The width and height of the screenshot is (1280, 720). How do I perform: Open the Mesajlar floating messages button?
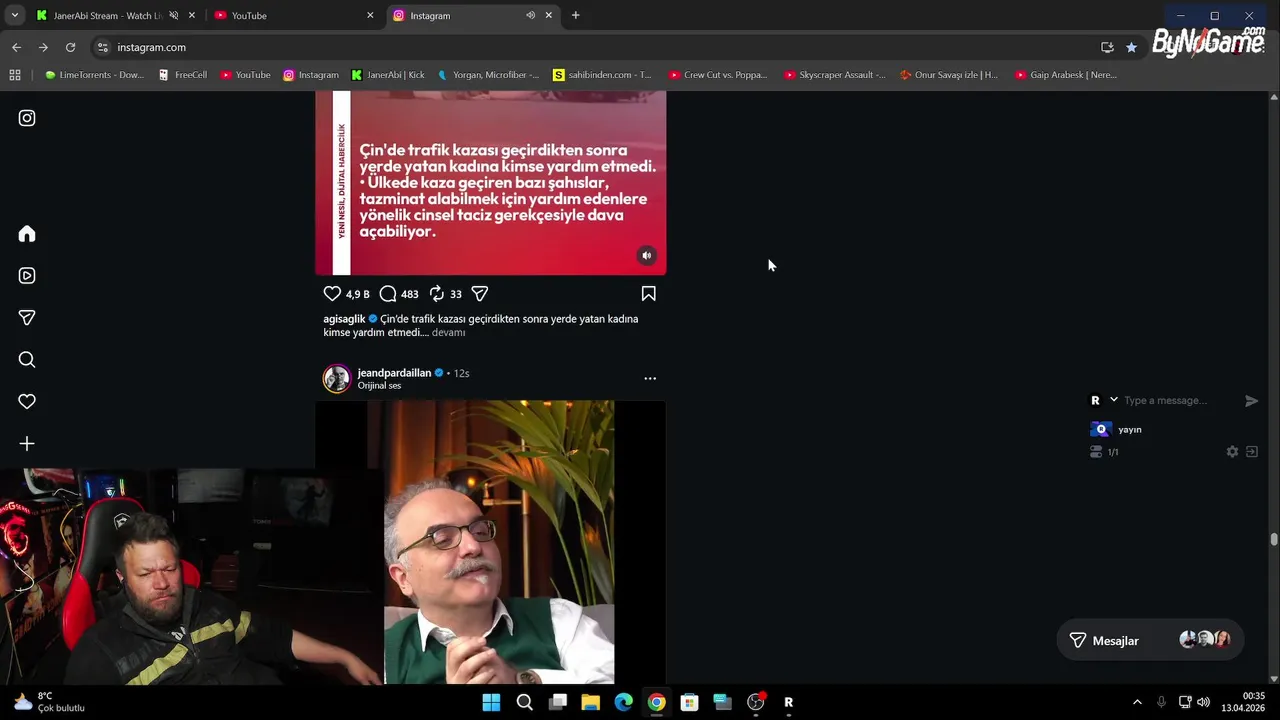click(x=1150, y=640)
